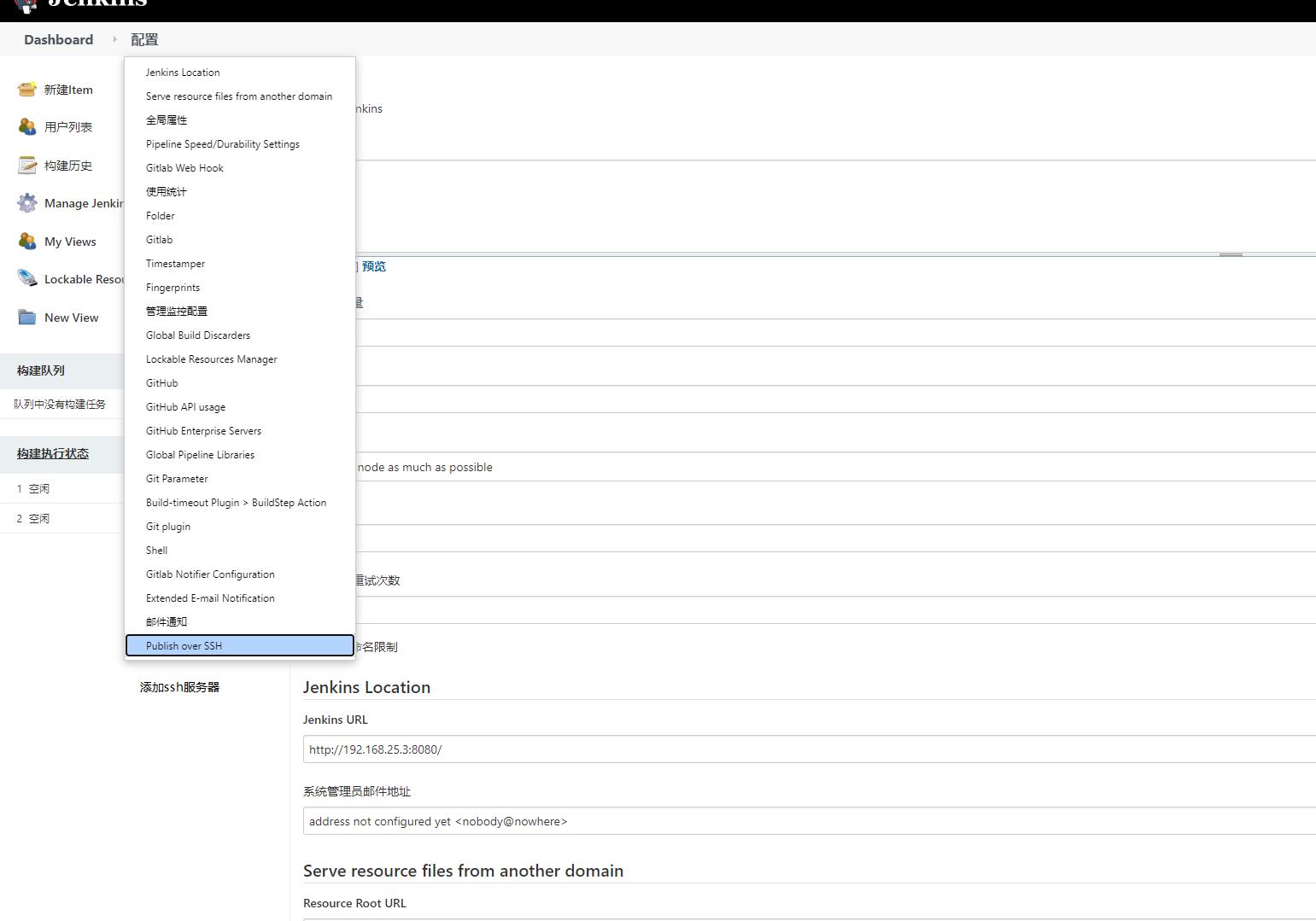Click the 构建队列 panel header
Viewport: 1316px width, 921px height.
click(x=61, y=370)
